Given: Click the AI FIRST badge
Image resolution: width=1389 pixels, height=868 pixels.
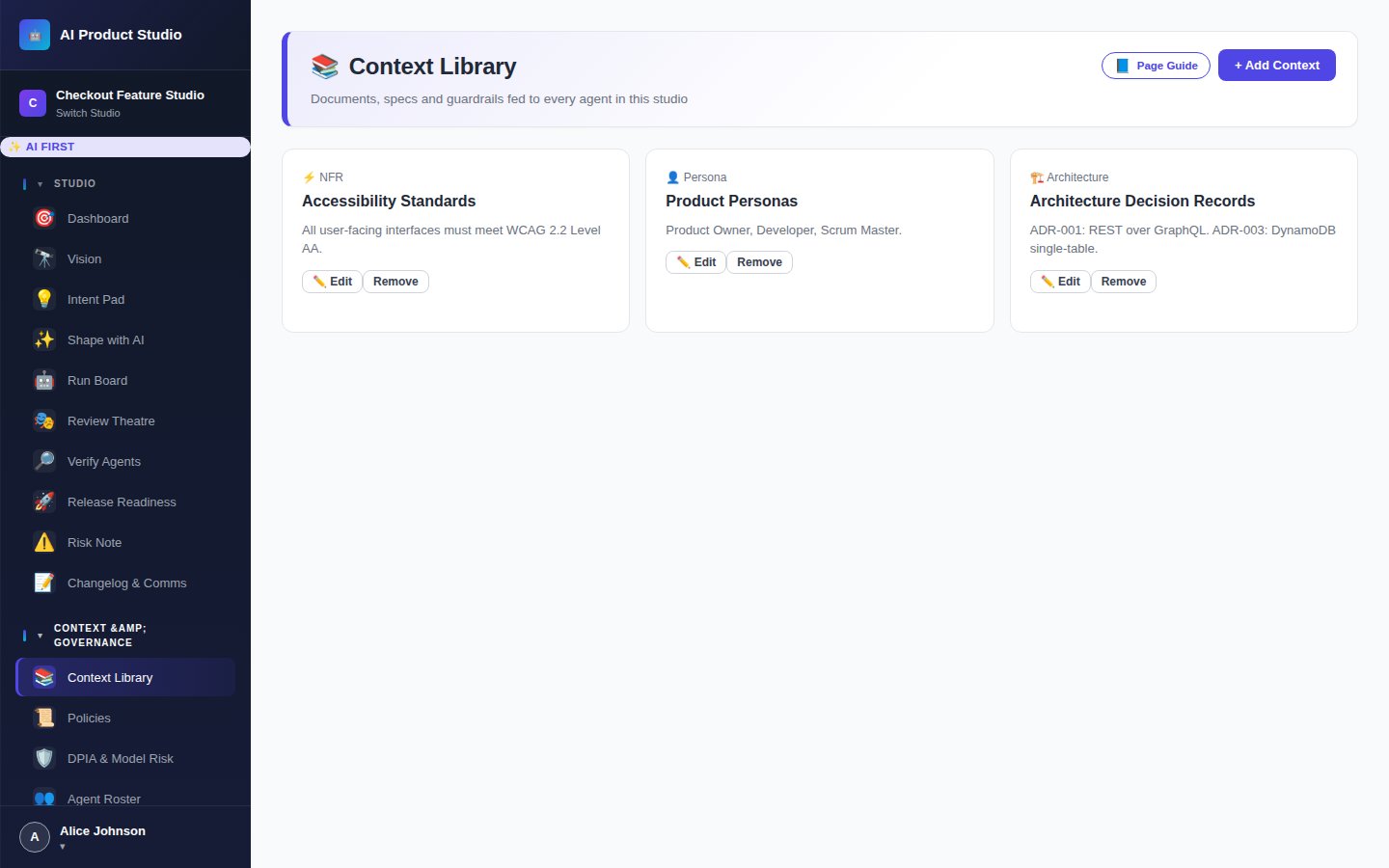Looking at the screenshot, I should click(x=125, y=147).
